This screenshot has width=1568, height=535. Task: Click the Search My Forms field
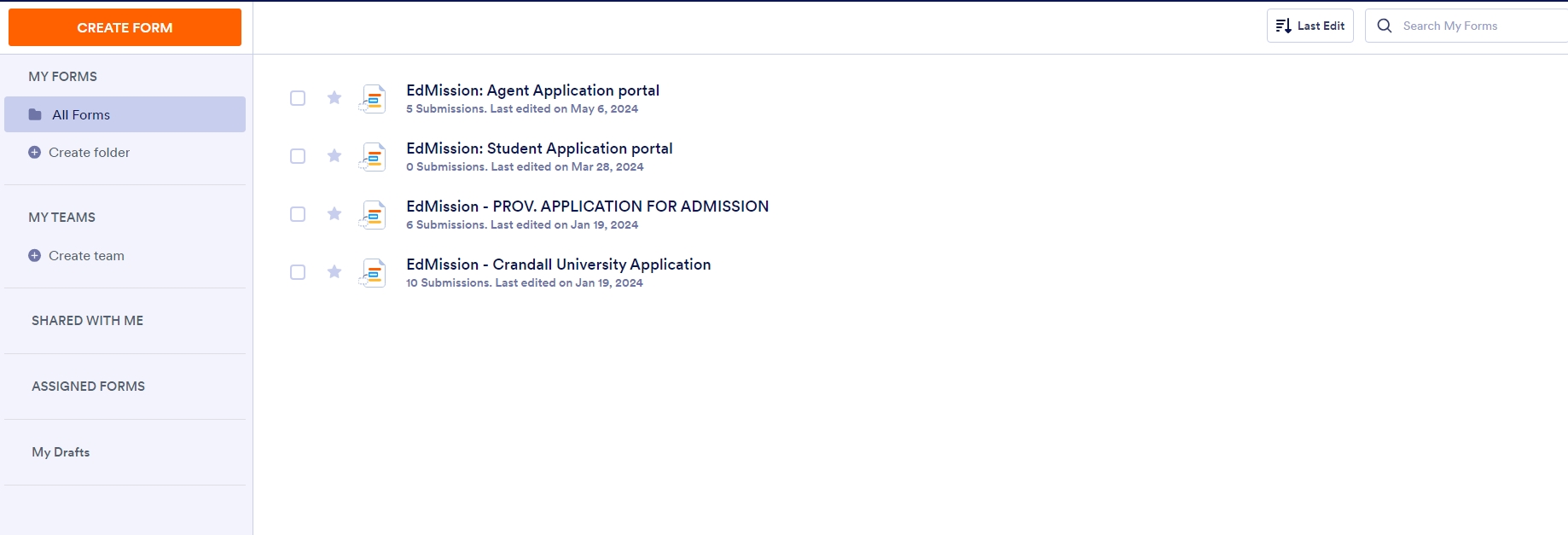(x=1466, y=26)
